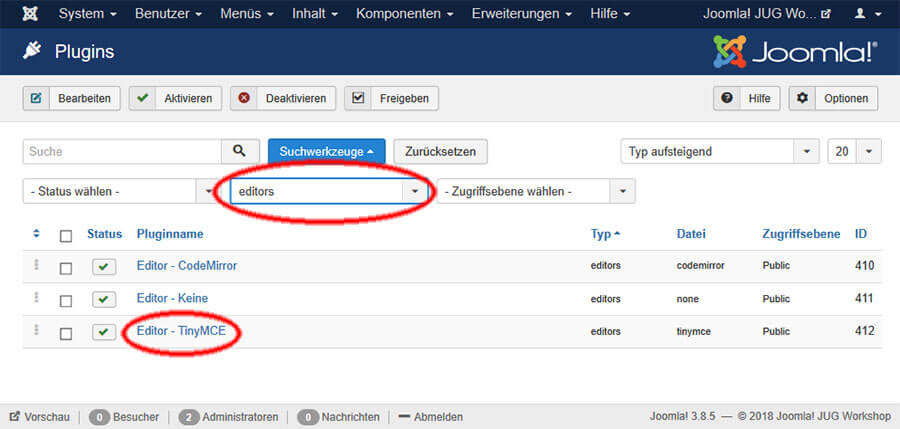Click the tinymce file name cell
This screenshot has width=900, height=429.
point(693,331)
